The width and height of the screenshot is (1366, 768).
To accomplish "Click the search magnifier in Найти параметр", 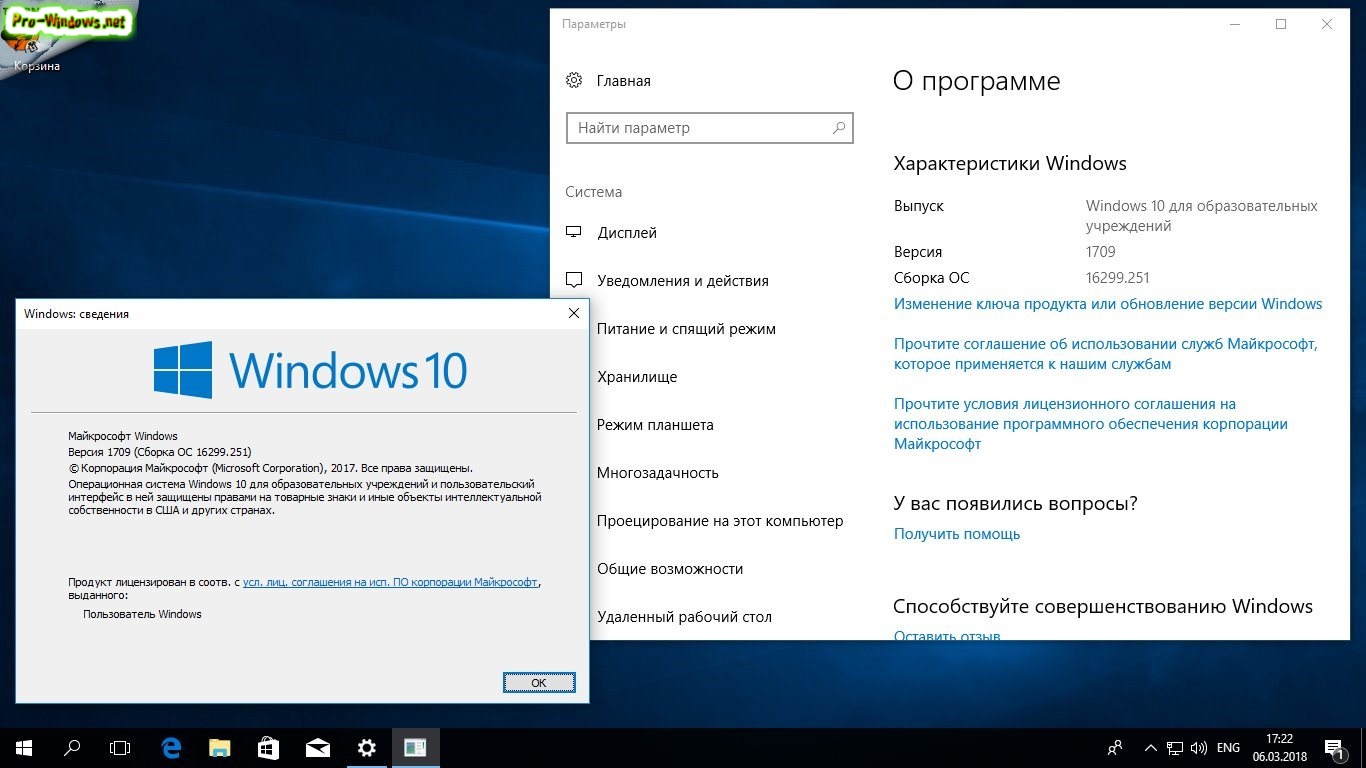I will tap(839, 128).
